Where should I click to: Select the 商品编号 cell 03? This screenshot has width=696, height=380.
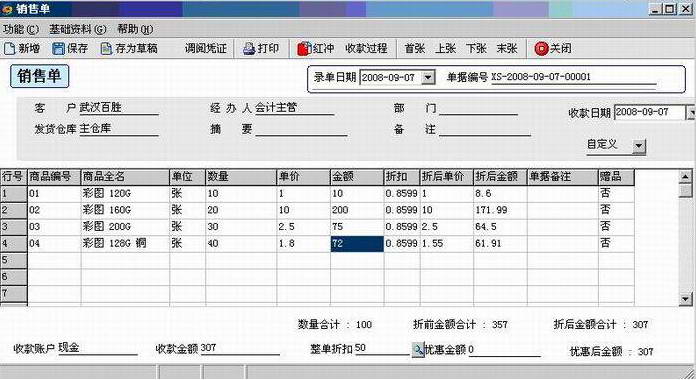tap(54, 227)
